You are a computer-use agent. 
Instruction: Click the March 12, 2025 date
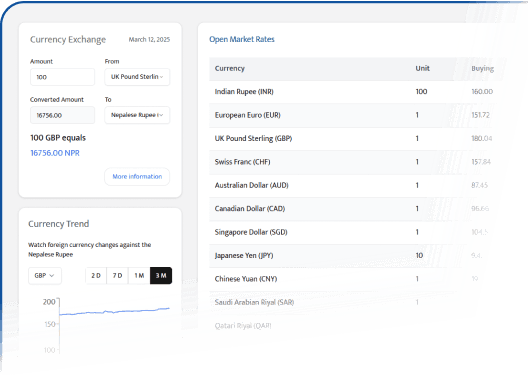[149, 40]
